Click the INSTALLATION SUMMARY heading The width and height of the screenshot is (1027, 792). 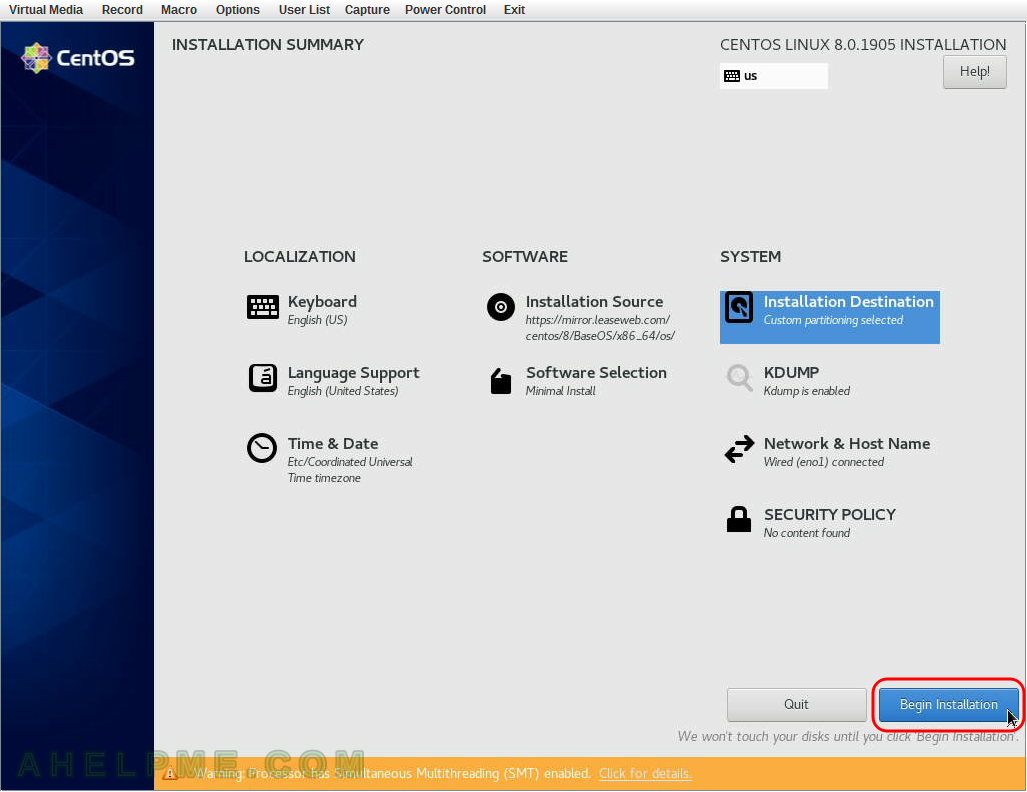[x=268, y=45]
